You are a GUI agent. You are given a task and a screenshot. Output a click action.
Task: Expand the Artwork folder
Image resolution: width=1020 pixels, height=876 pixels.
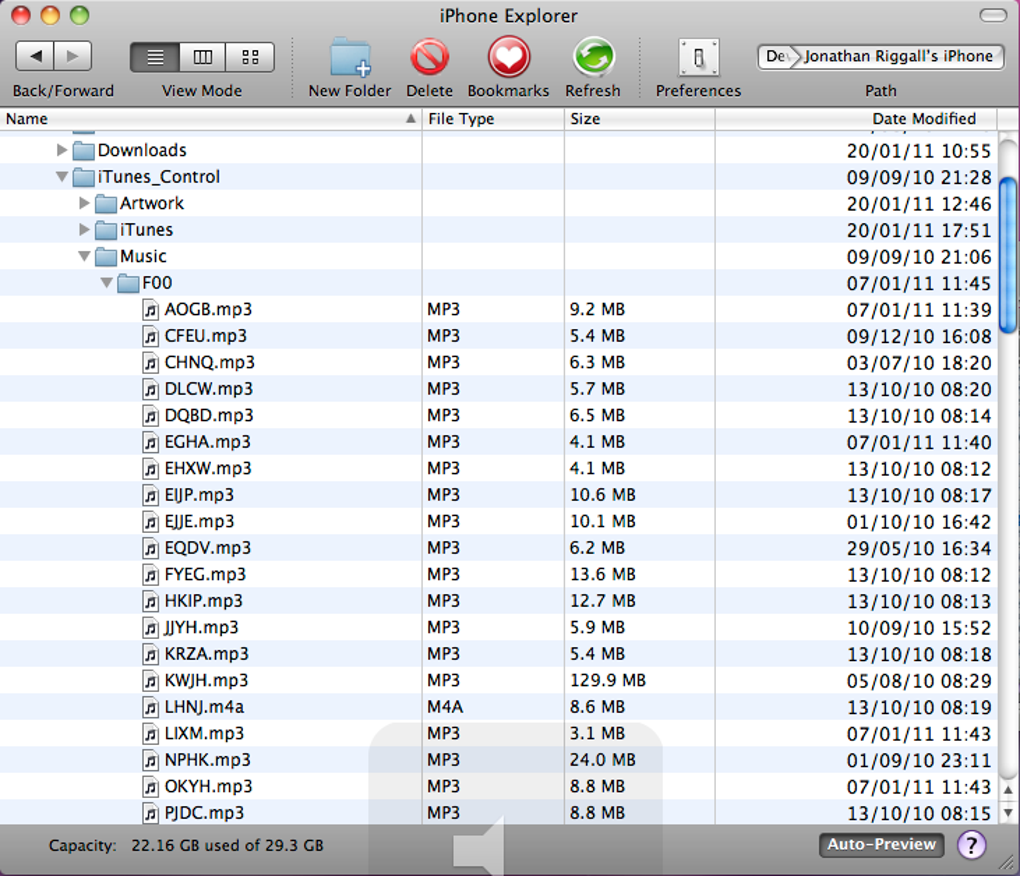coord(84,204)
